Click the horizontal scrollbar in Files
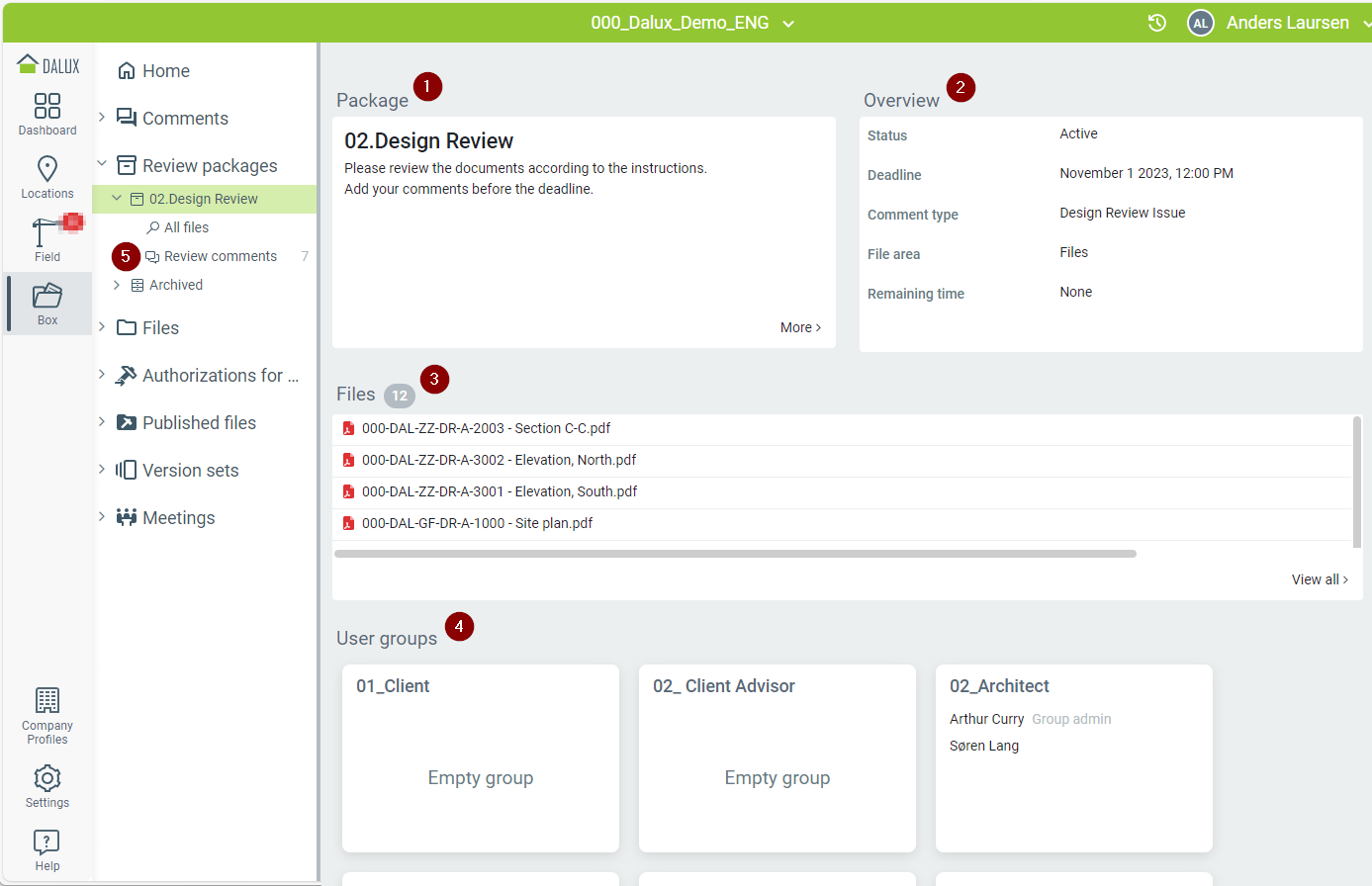 coord(735,554)
